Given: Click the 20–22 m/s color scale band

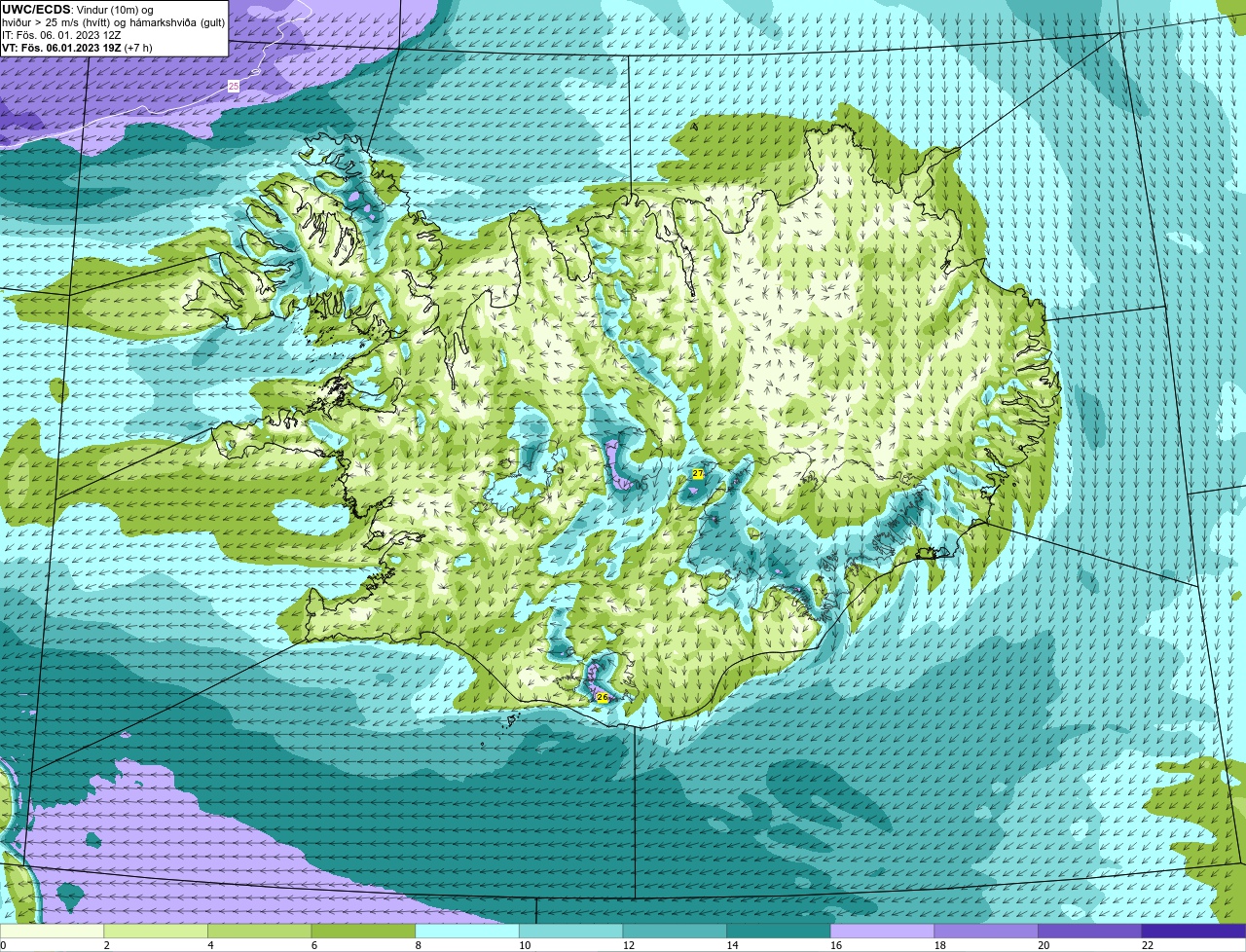Looking at the screenshot, I should click(1090, 932).
